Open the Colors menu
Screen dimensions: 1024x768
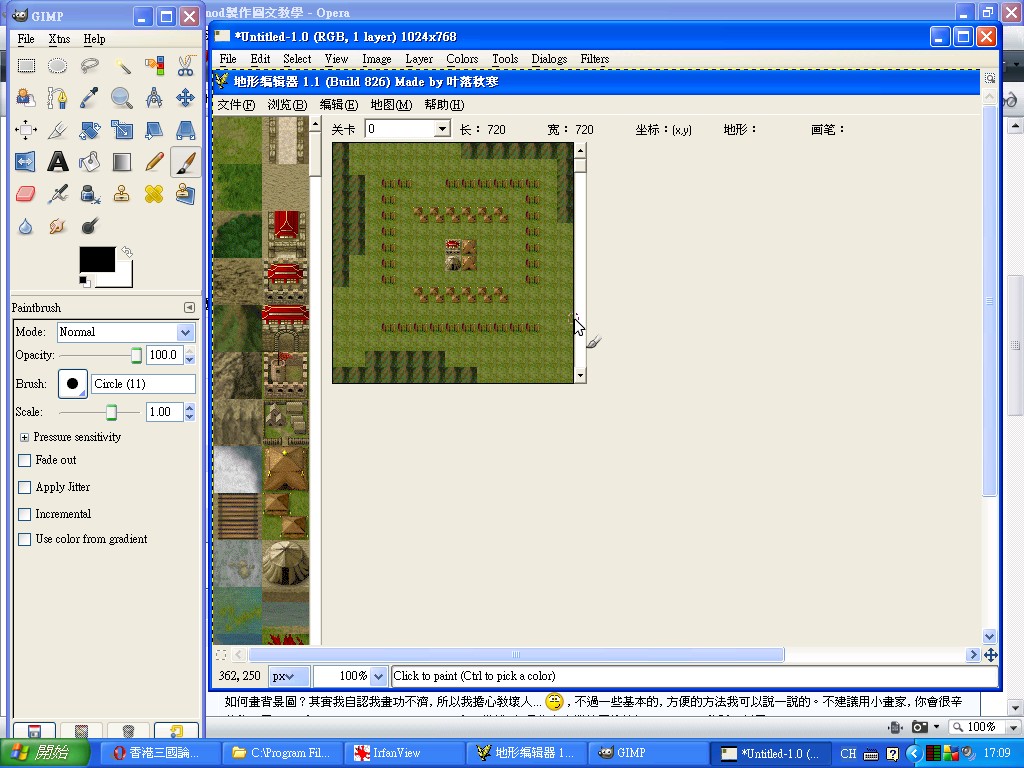pos(462,59)
